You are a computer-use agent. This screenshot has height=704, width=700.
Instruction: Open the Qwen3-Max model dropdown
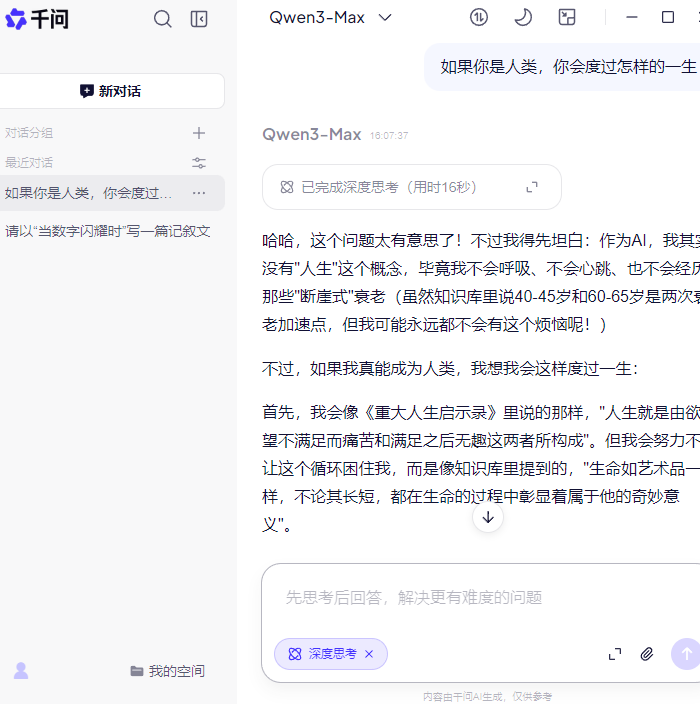coord(330,17)
